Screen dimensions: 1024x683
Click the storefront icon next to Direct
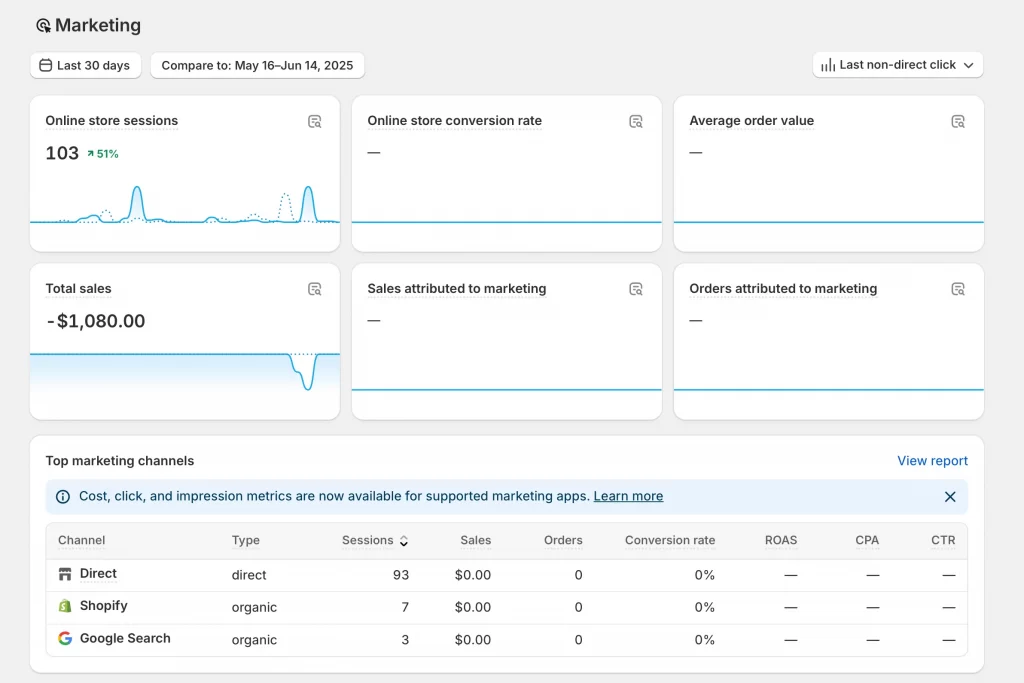click(x=65, y=575)
